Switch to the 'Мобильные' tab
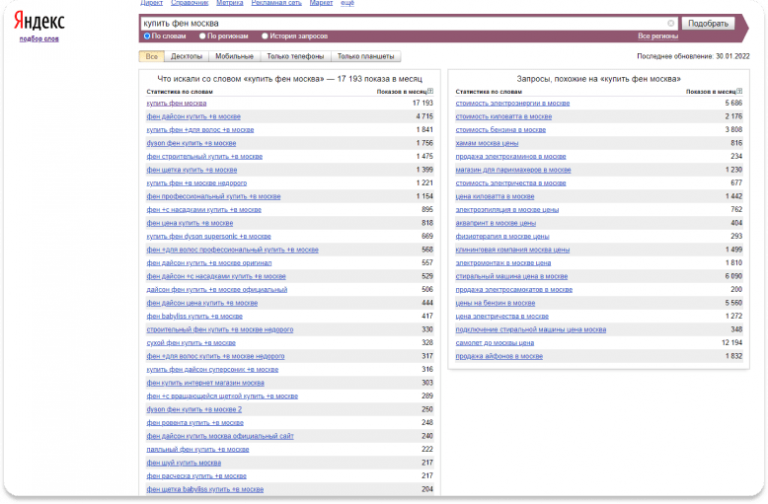The image size is (768, 504). tap(235, 57)
